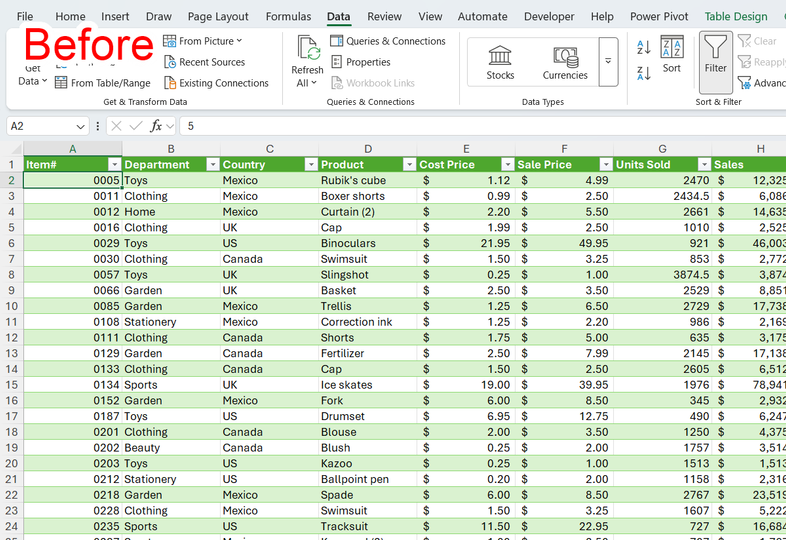Click From Table/Range

click(102, 83)
